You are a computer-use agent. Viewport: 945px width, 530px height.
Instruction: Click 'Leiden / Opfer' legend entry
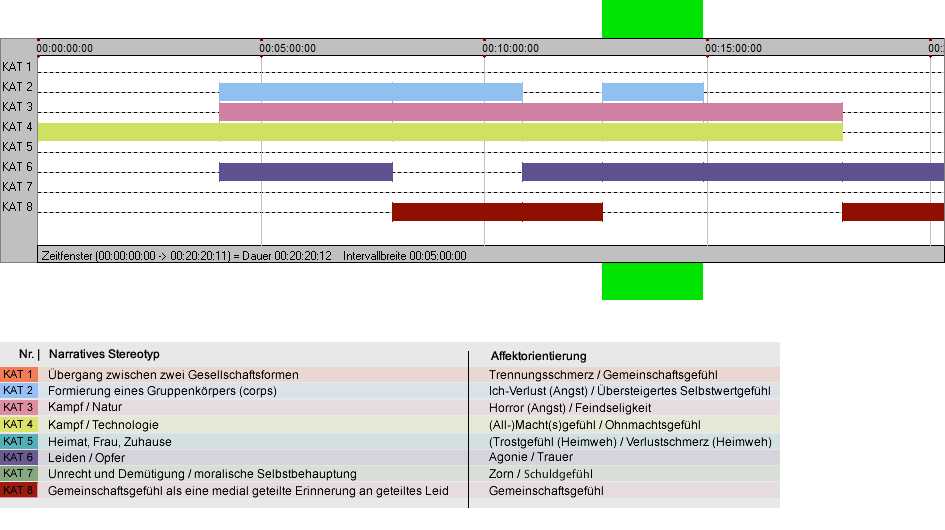coord(86,458)
